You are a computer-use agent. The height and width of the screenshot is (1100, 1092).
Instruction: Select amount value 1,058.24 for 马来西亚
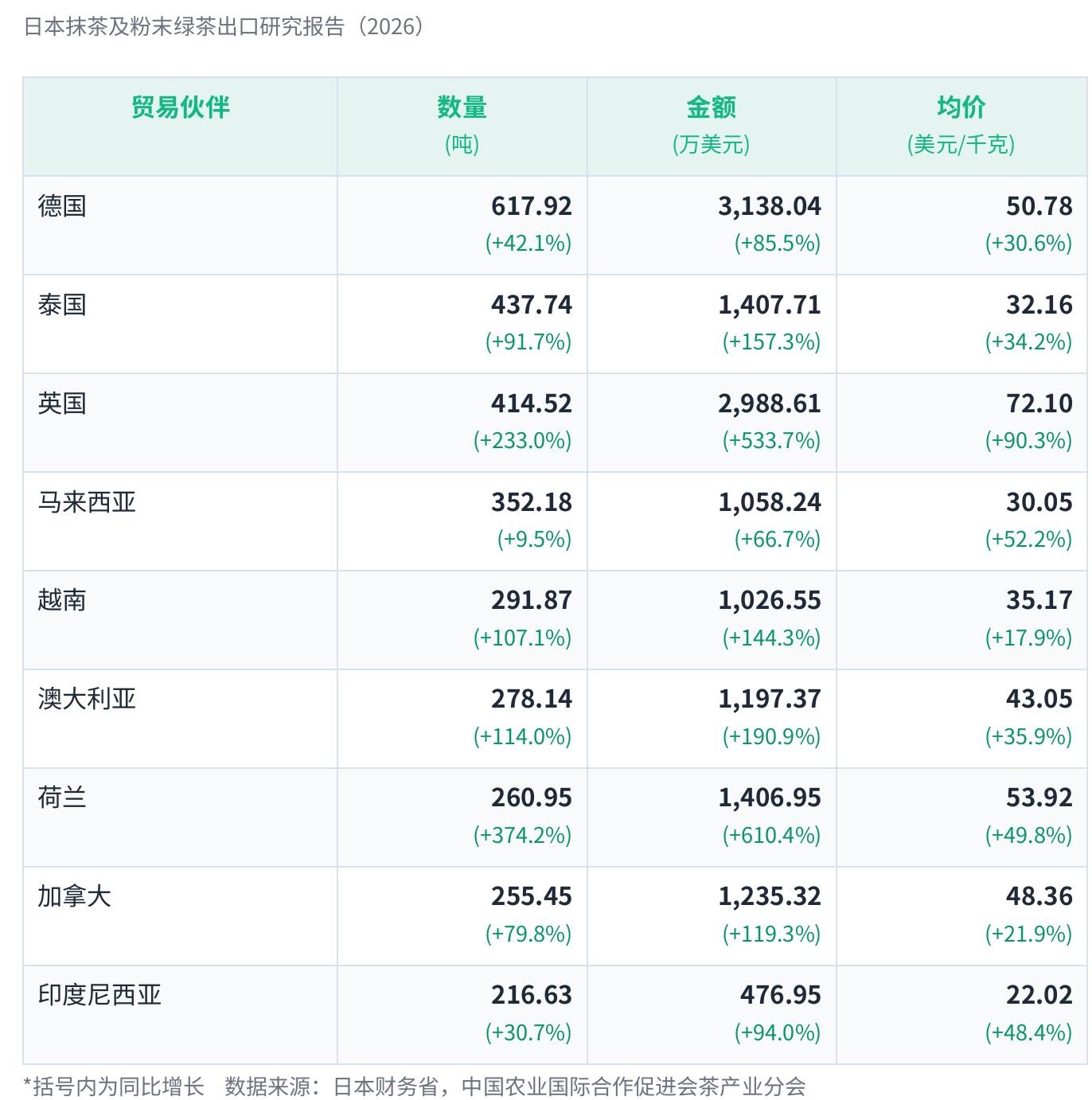click(x=770, y=502)
